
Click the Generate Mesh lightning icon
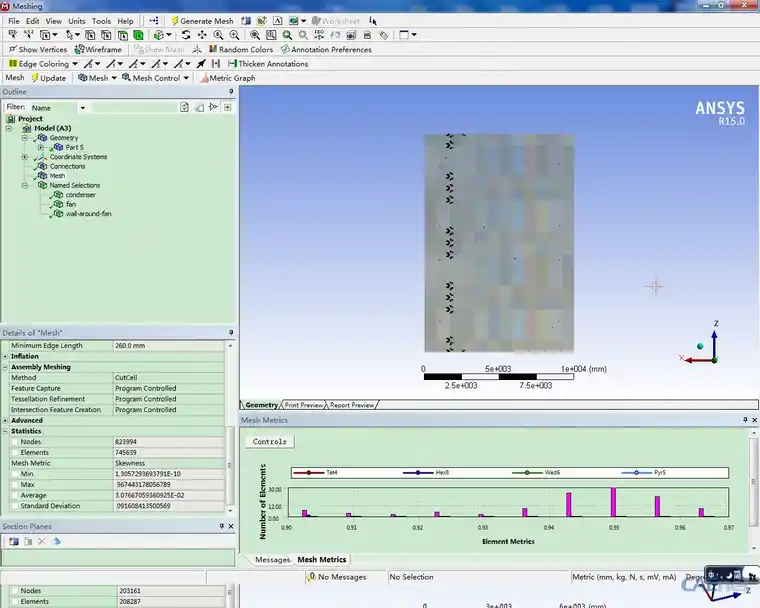click(x=175, y=21)
